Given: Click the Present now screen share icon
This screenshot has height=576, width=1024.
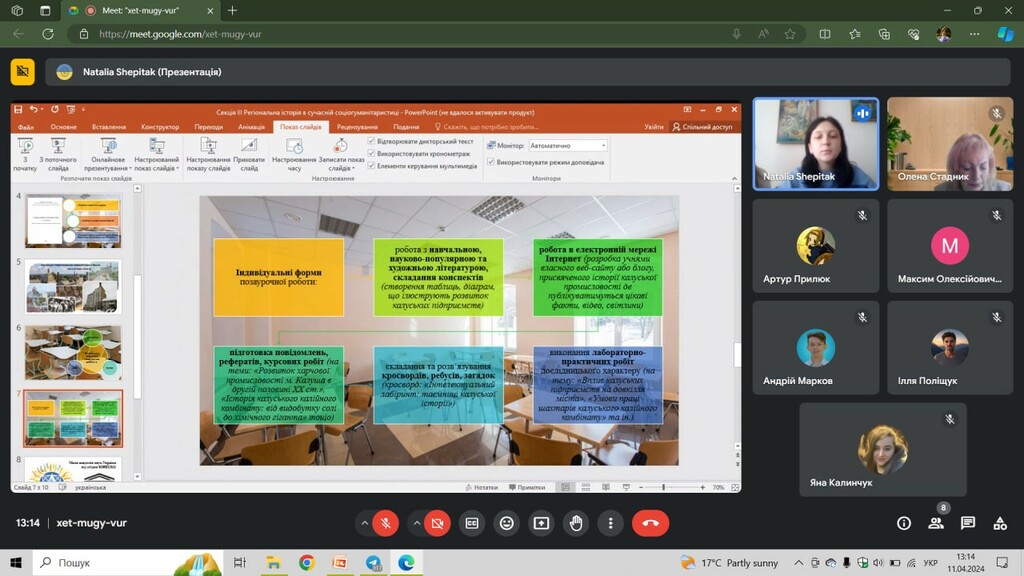Looking at the screenshot, I should click(541, 522).
